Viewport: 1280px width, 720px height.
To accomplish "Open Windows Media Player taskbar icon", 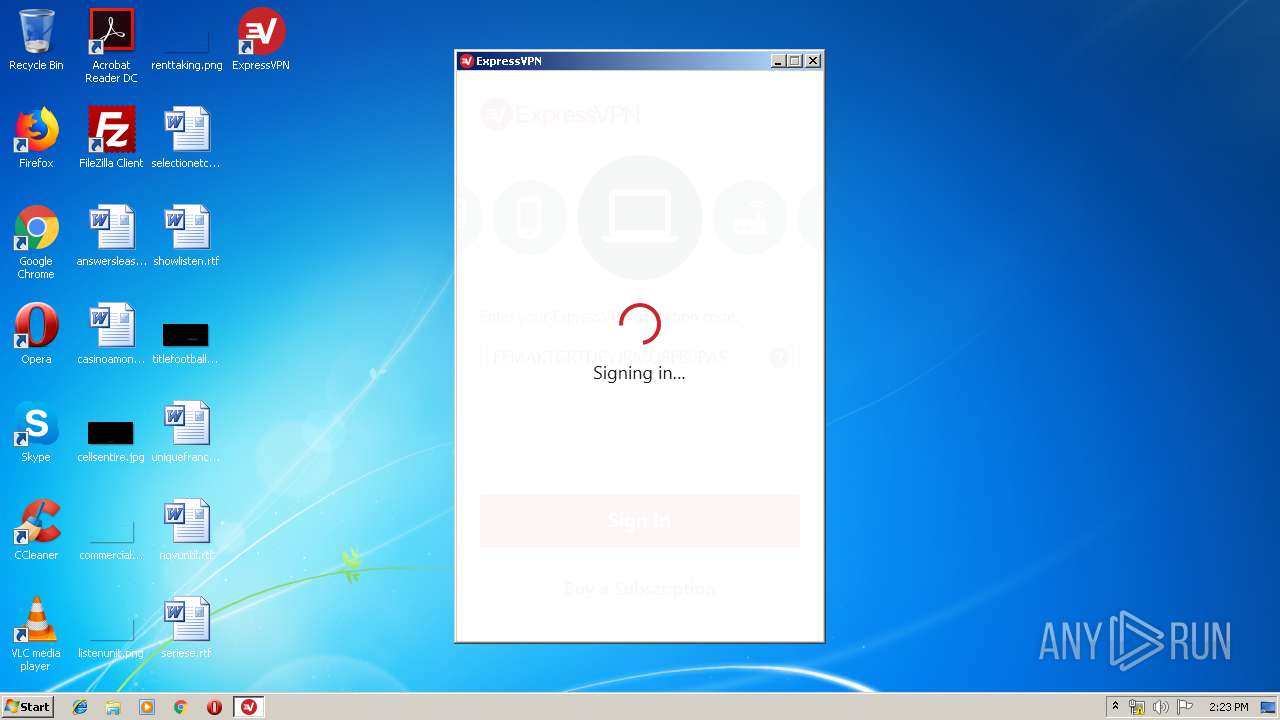I will point(147,707).
